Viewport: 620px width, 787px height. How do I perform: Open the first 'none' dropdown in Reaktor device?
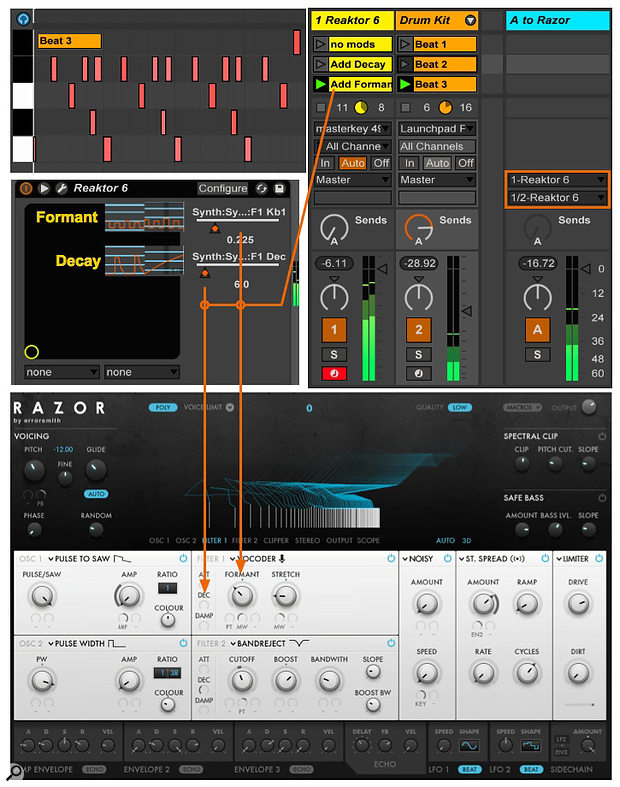(61, 372)
